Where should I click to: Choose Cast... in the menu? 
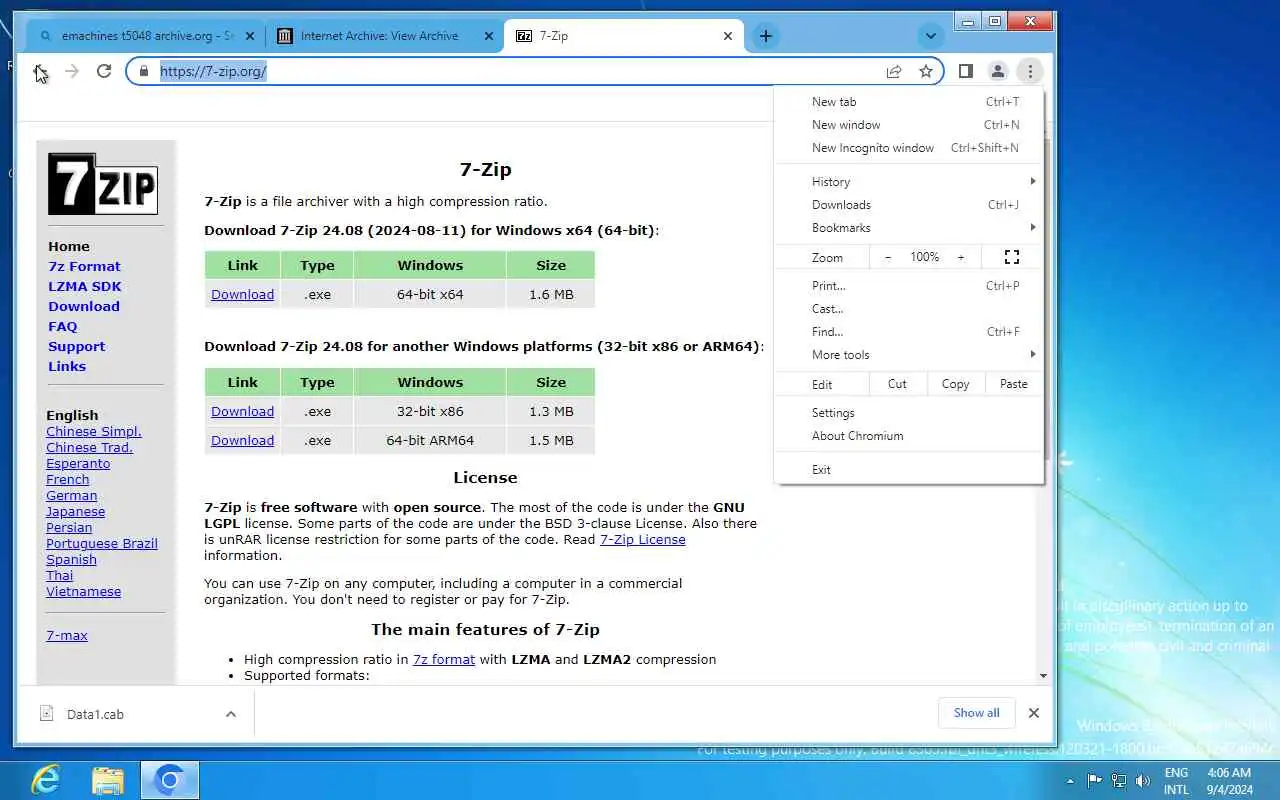click(908, 308)
